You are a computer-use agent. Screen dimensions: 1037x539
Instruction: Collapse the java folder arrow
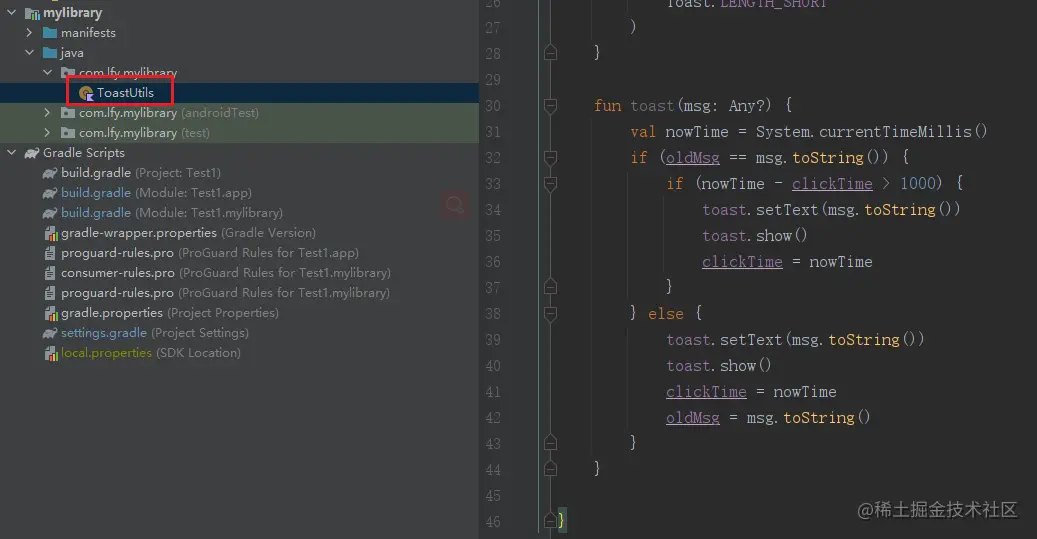(29, 52)
